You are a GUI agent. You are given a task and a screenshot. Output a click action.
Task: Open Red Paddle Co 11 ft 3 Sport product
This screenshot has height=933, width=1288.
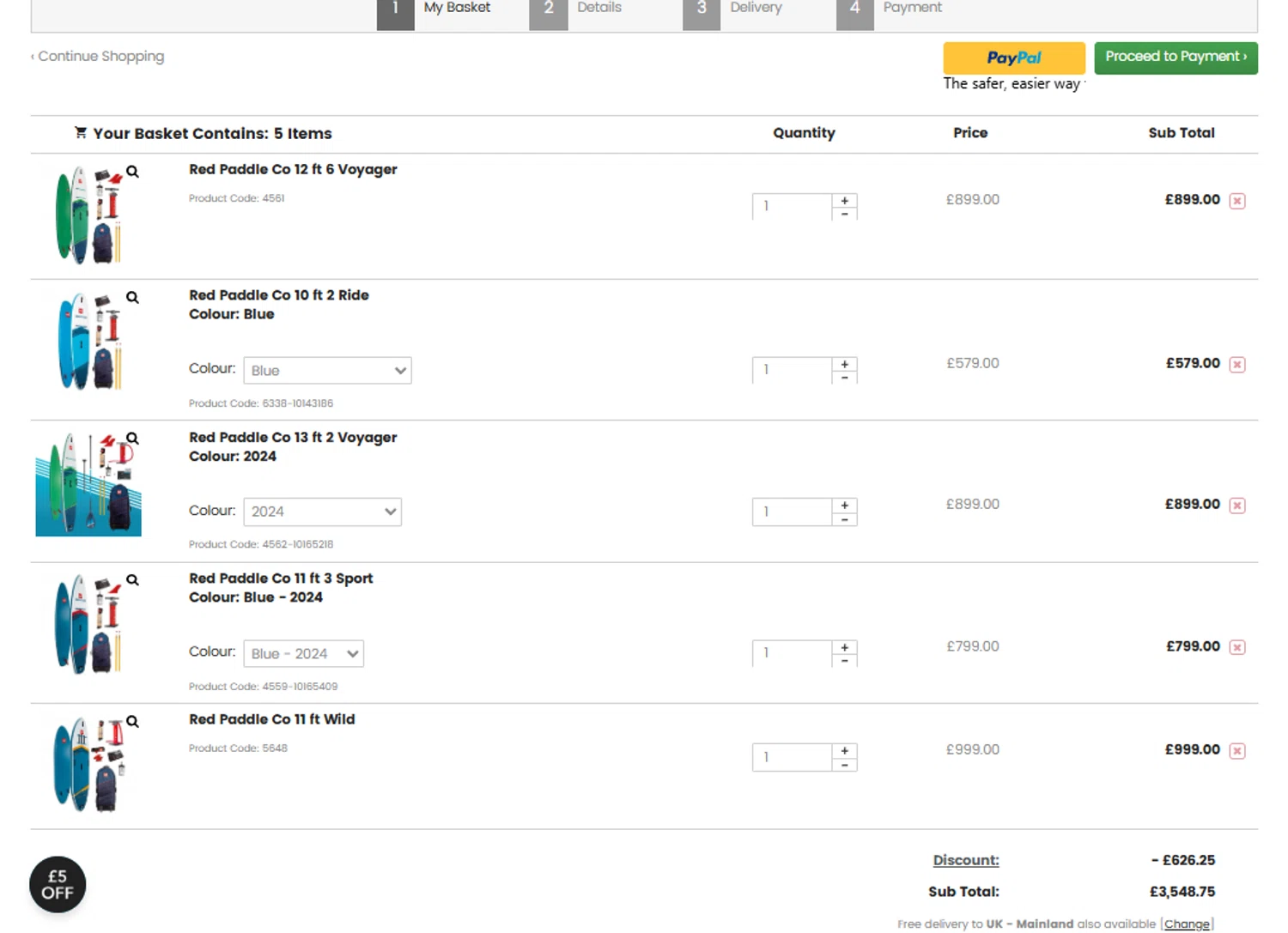tap(281, 579)
